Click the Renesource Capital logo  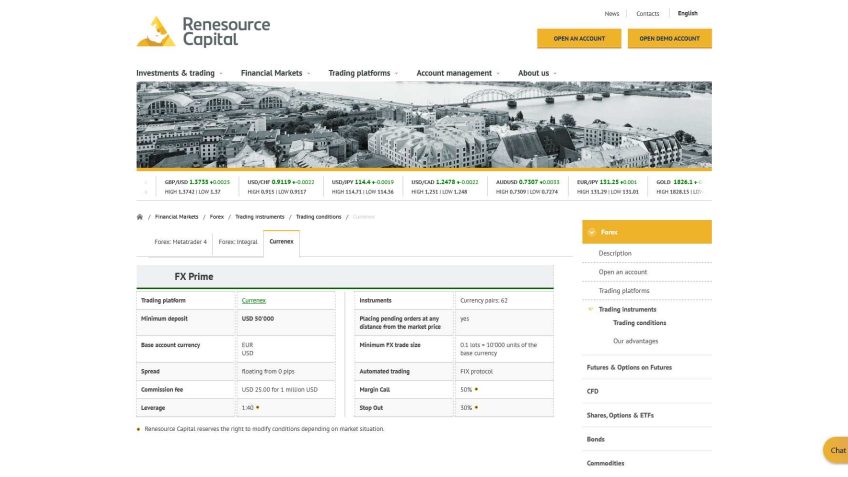pyautogui.click(x=203, y=31)
